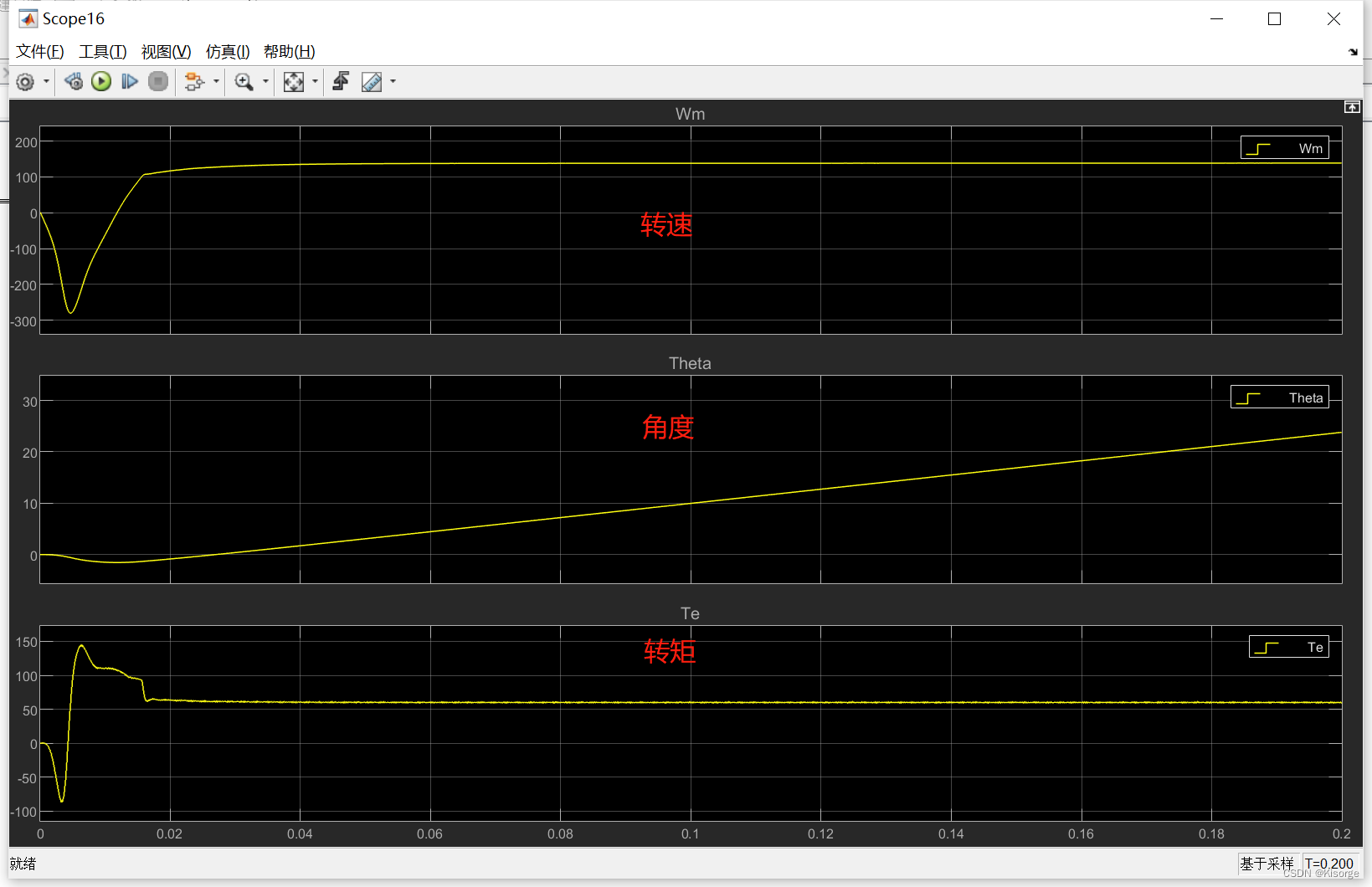Click the Te plot title
Image resolution: width=1372 pixels, height=887 pixels.
click(690, 613)
